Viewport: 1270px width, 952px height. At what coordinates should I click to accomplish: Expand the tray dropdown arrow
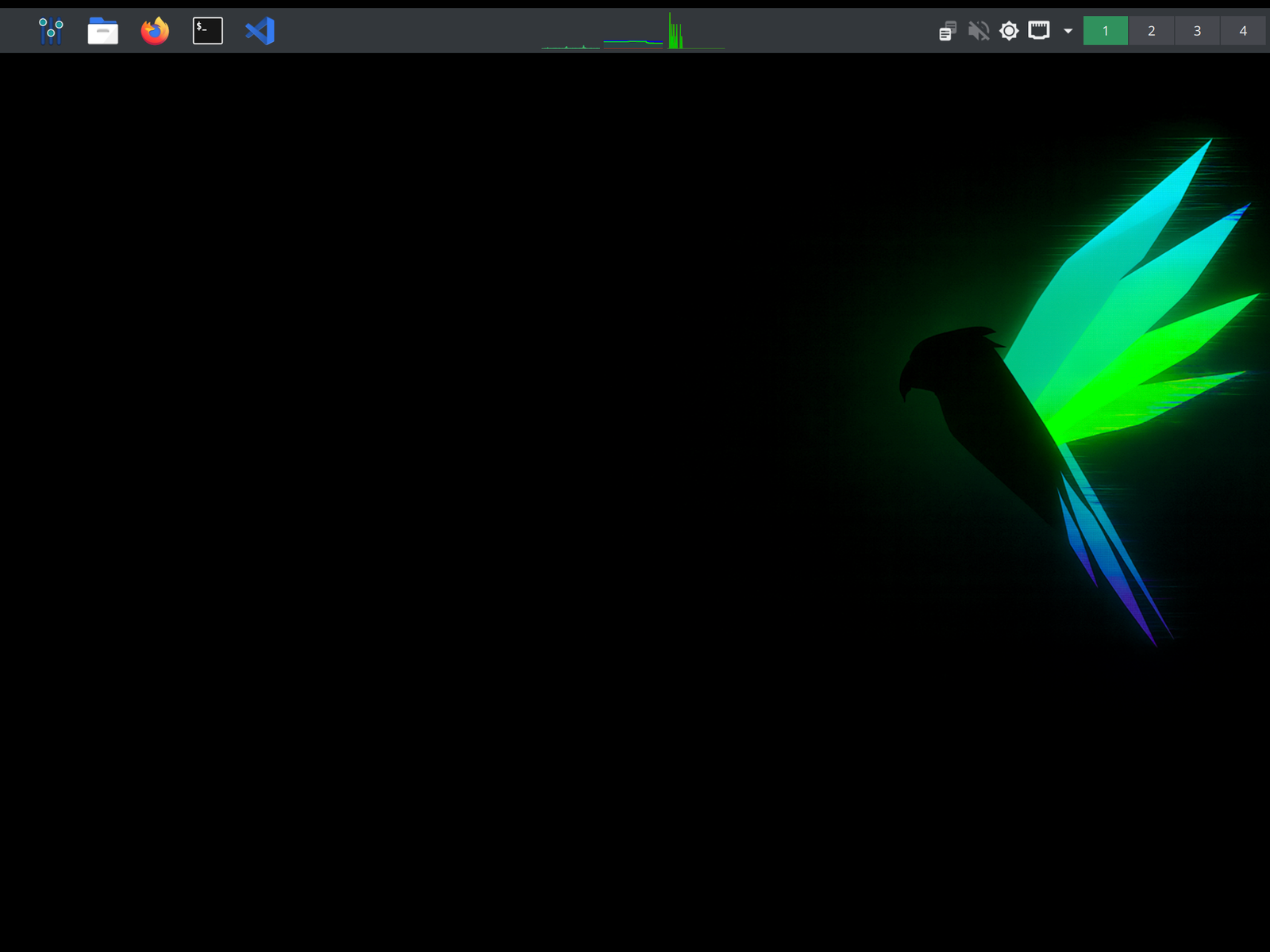tap(1068, 31)
